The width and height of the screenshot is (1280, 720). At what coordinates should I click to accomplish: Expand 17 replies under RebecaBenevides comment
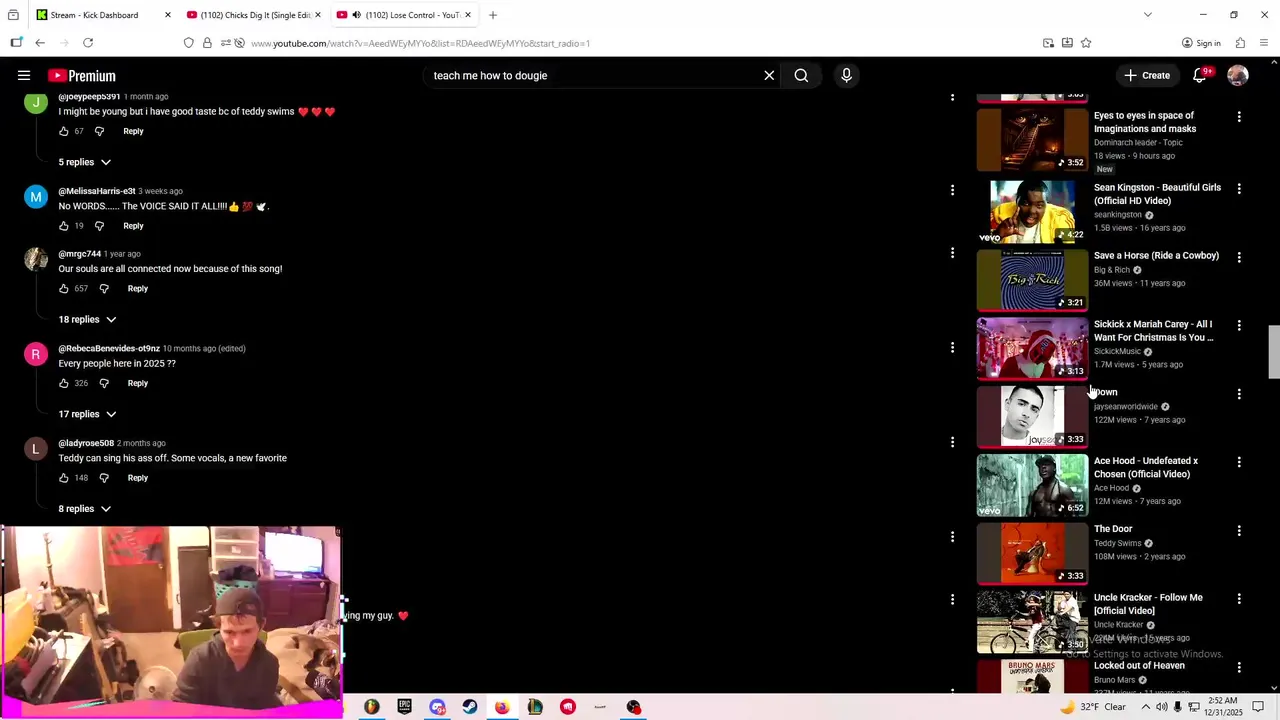[x=87, y=414]
